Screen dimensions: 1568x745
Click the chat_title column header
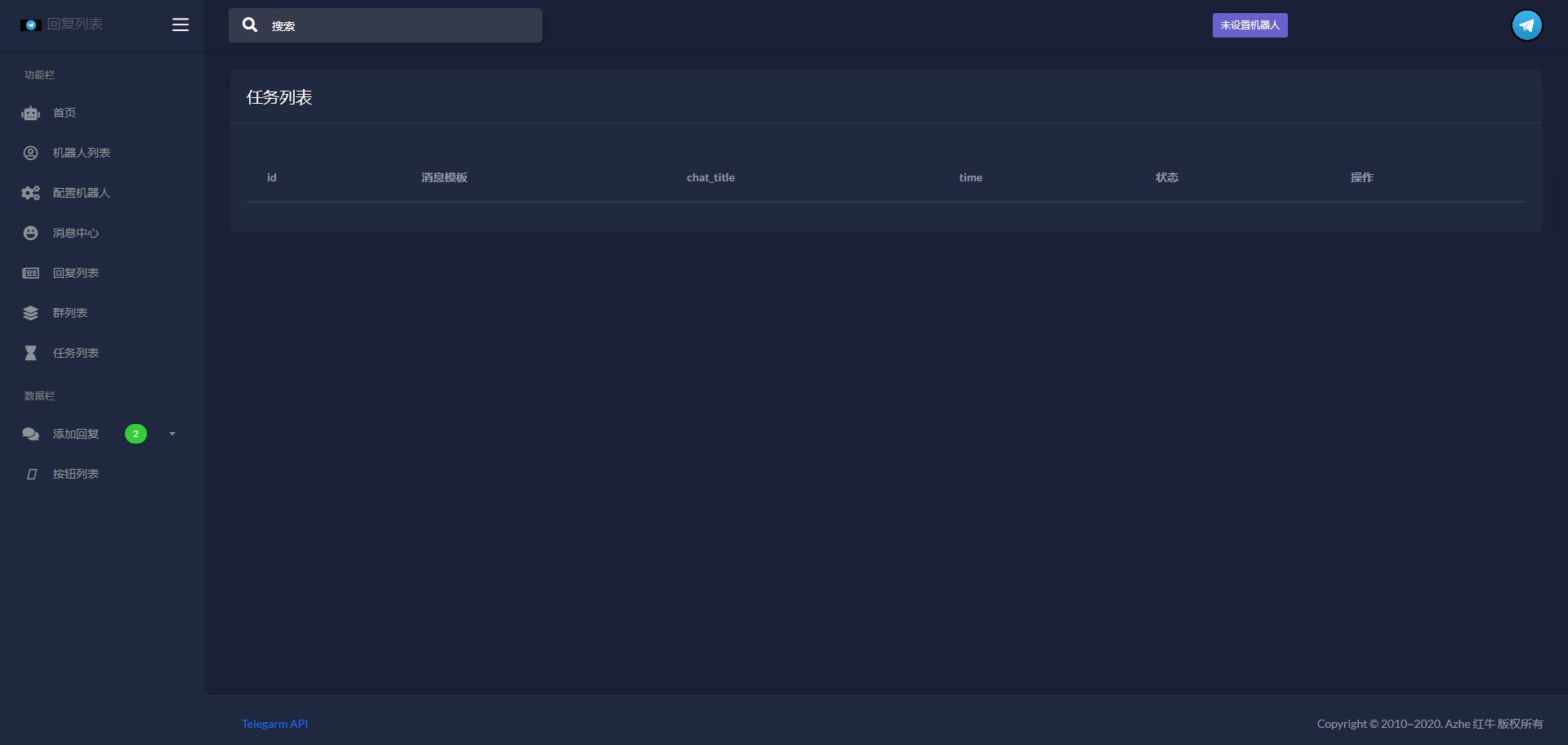click(710, 177)
